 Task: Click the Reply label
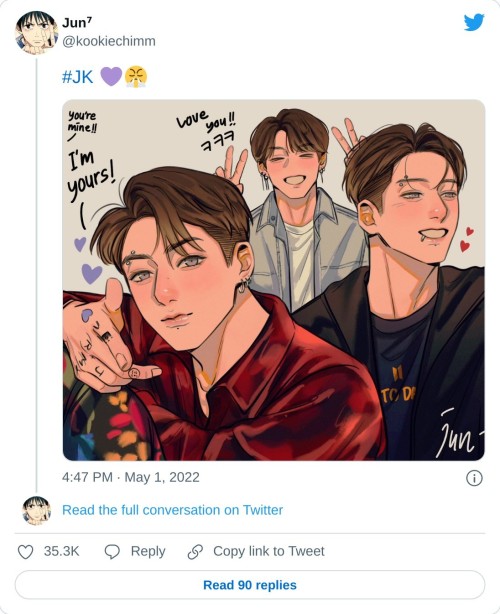[148, 551]
